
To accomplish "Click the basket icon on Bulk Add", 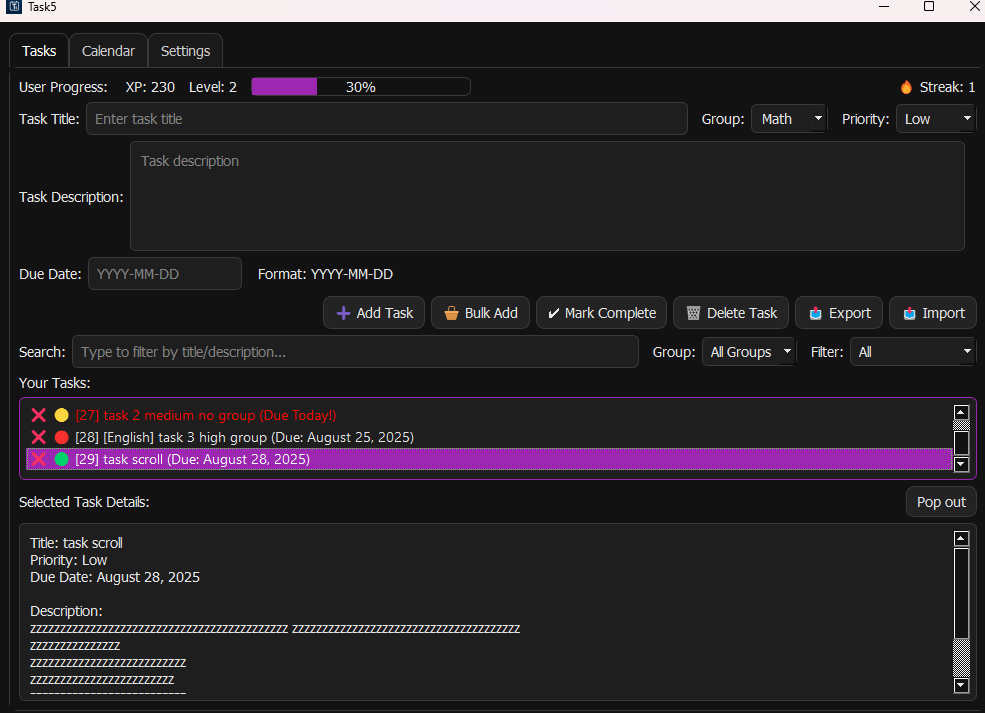I will point(451,313).
